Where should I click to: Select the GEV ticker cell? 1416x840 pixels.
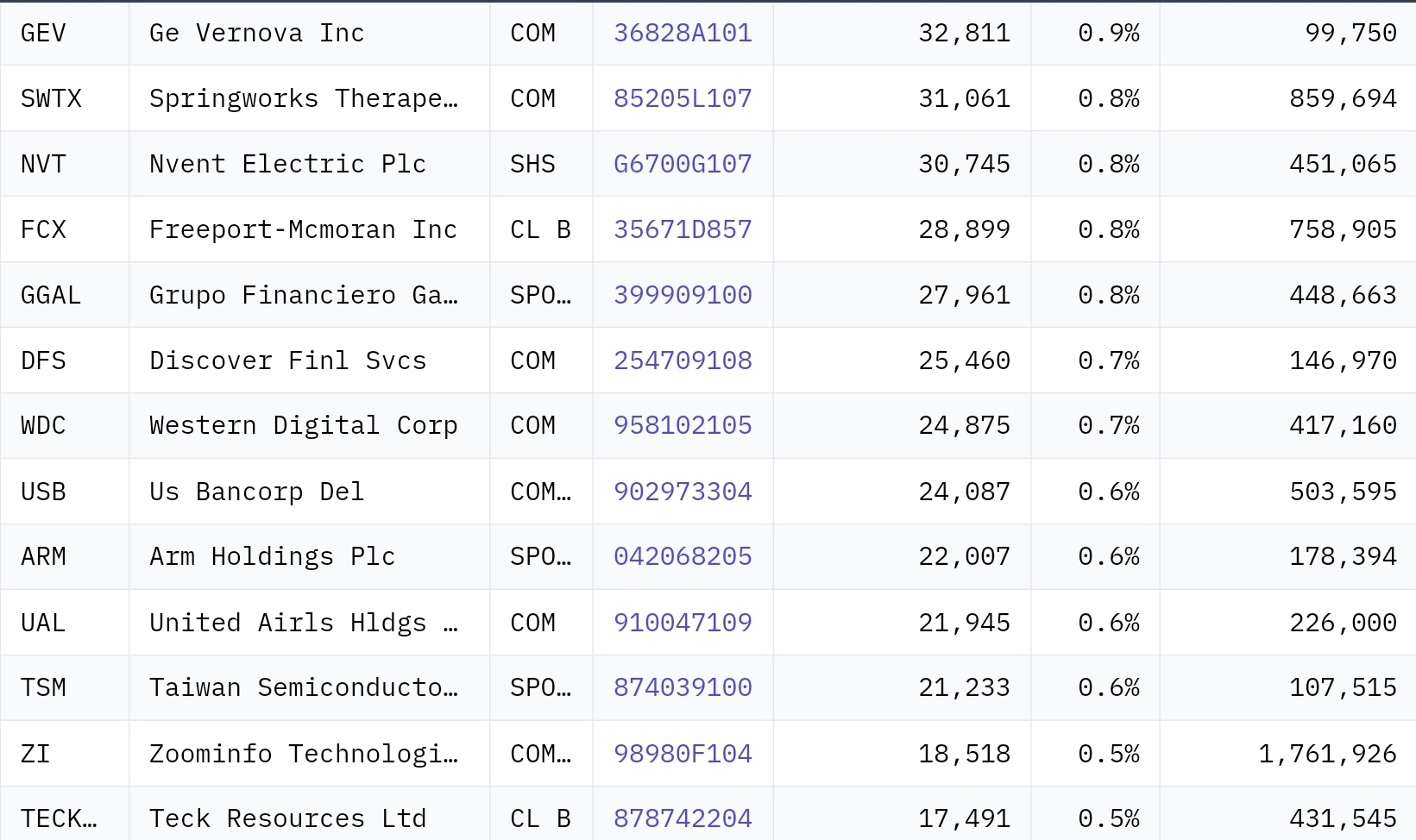[x=65, y=33]
